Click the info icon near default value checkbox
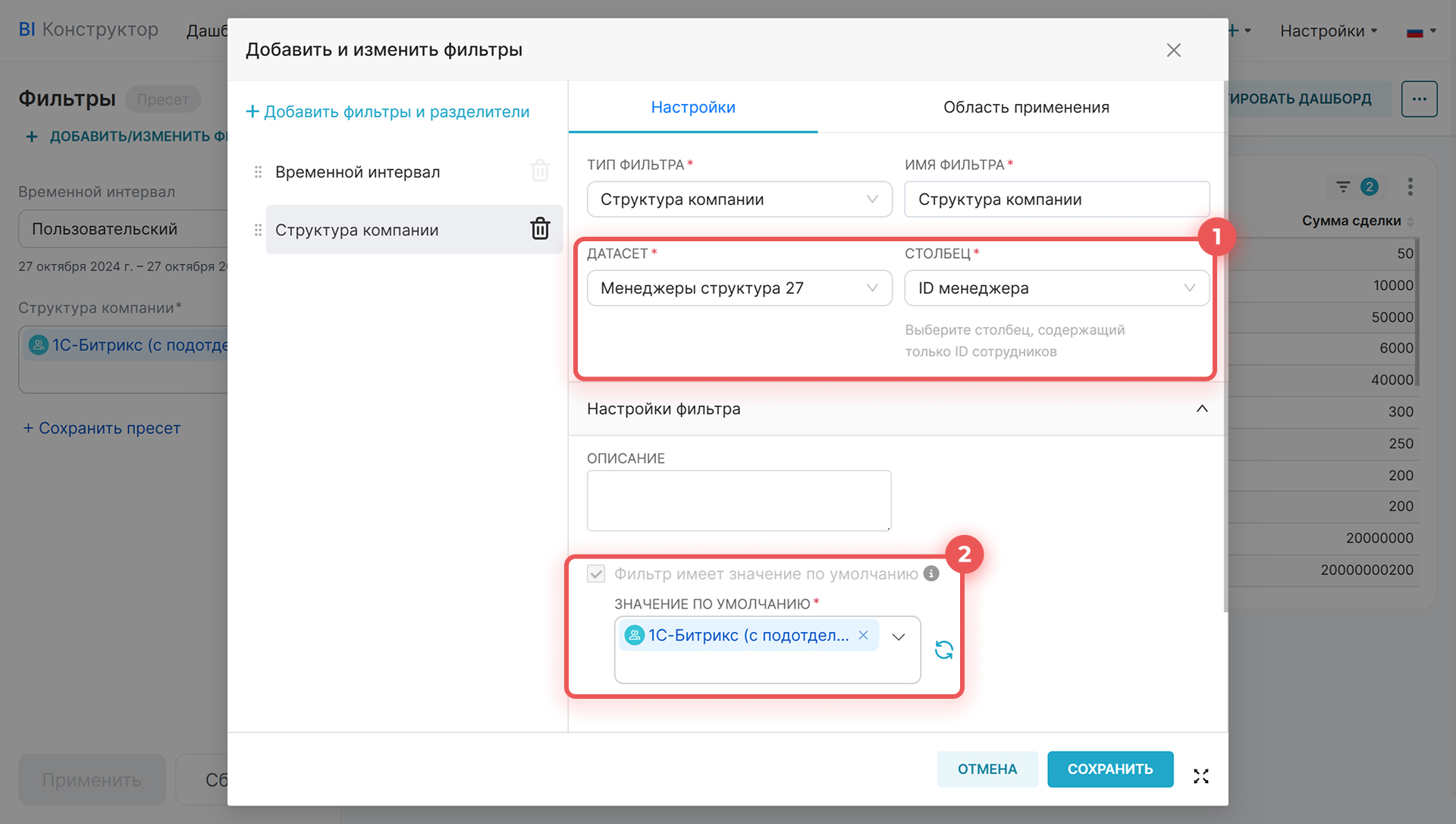Screen dimensions: 1456x824 (931, 574)
